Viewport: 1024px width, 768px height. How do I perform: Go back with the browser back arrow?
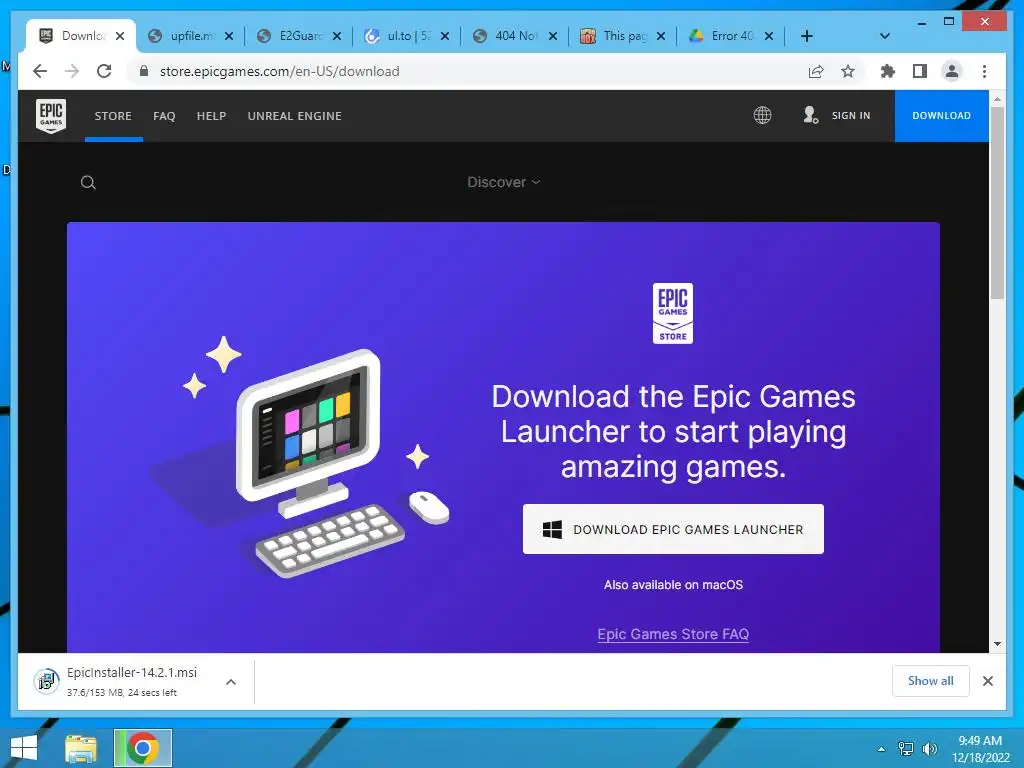(x=40, y=71)
